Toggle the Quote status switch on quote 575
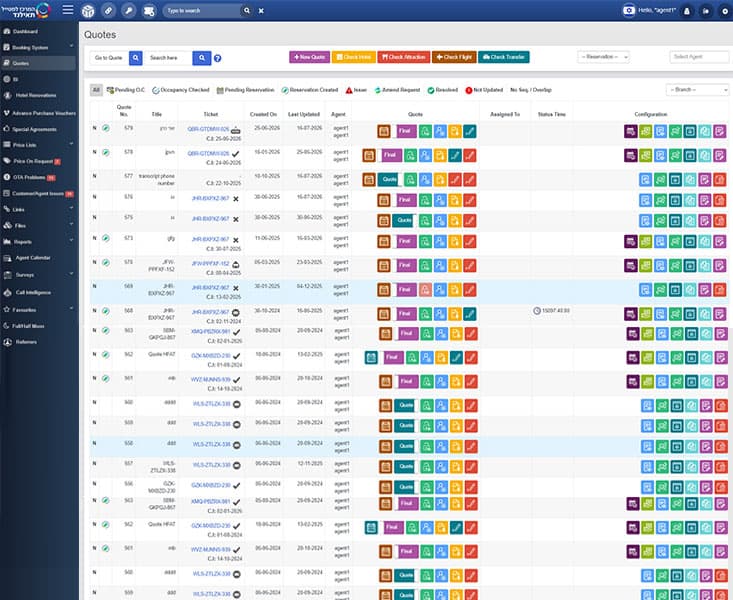 click(404, 221)
